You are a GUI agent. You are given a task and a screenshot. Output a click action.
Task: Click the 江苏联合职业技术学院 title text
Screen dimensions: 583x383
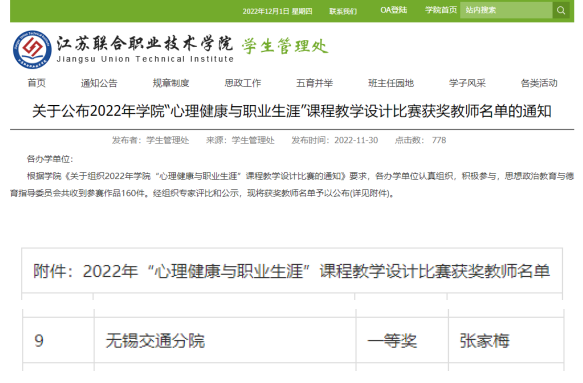(x=145, y=44)
